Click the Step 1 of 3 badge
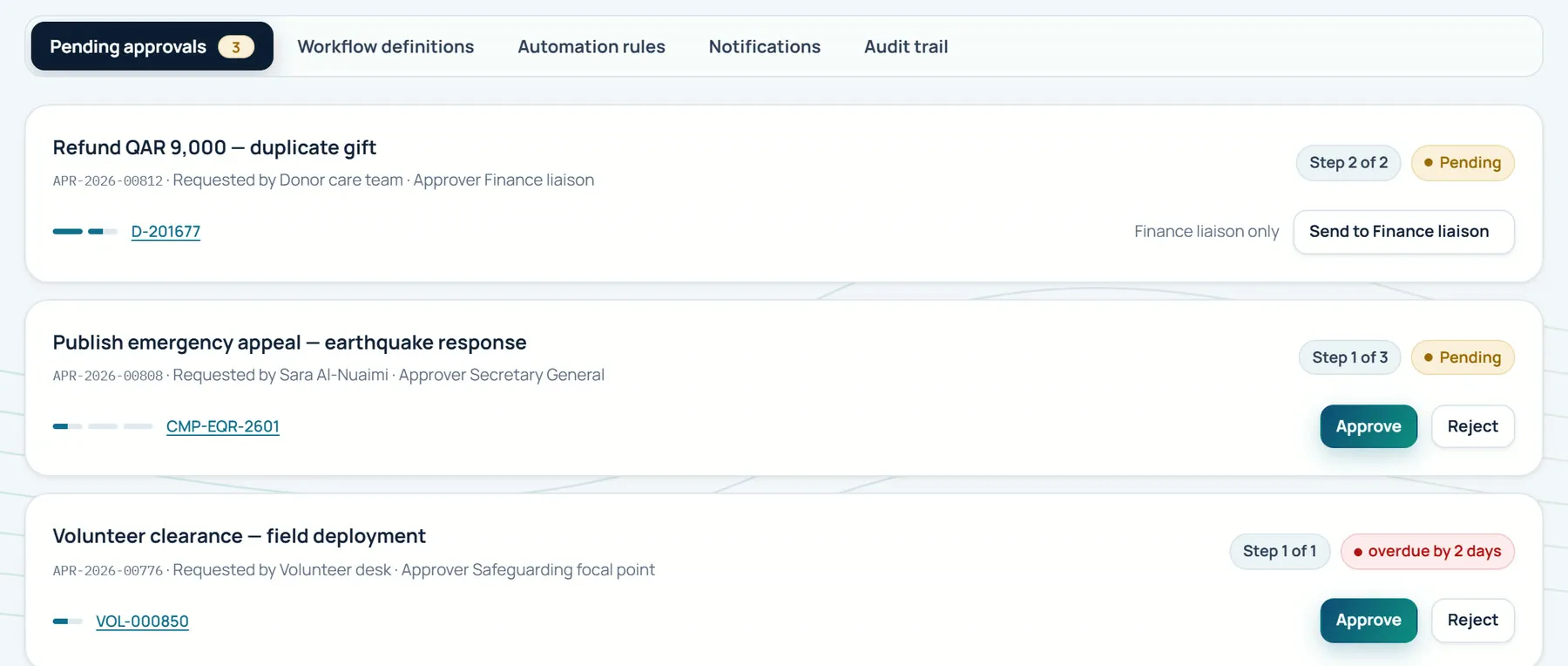Screen dimensions: 1568x666 [x=1349, y=357]
